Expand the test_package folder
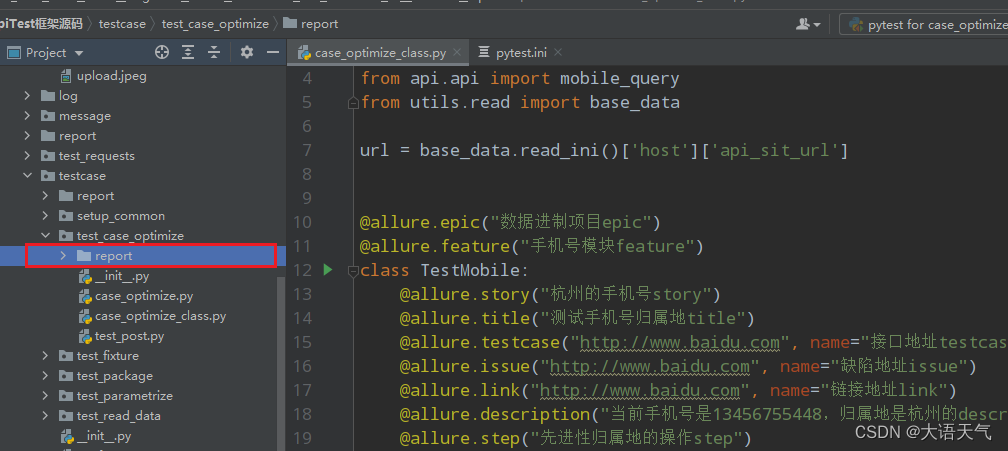Image resolution: width=1008 pixels, height=451 pixels. [x=45, y=376]
